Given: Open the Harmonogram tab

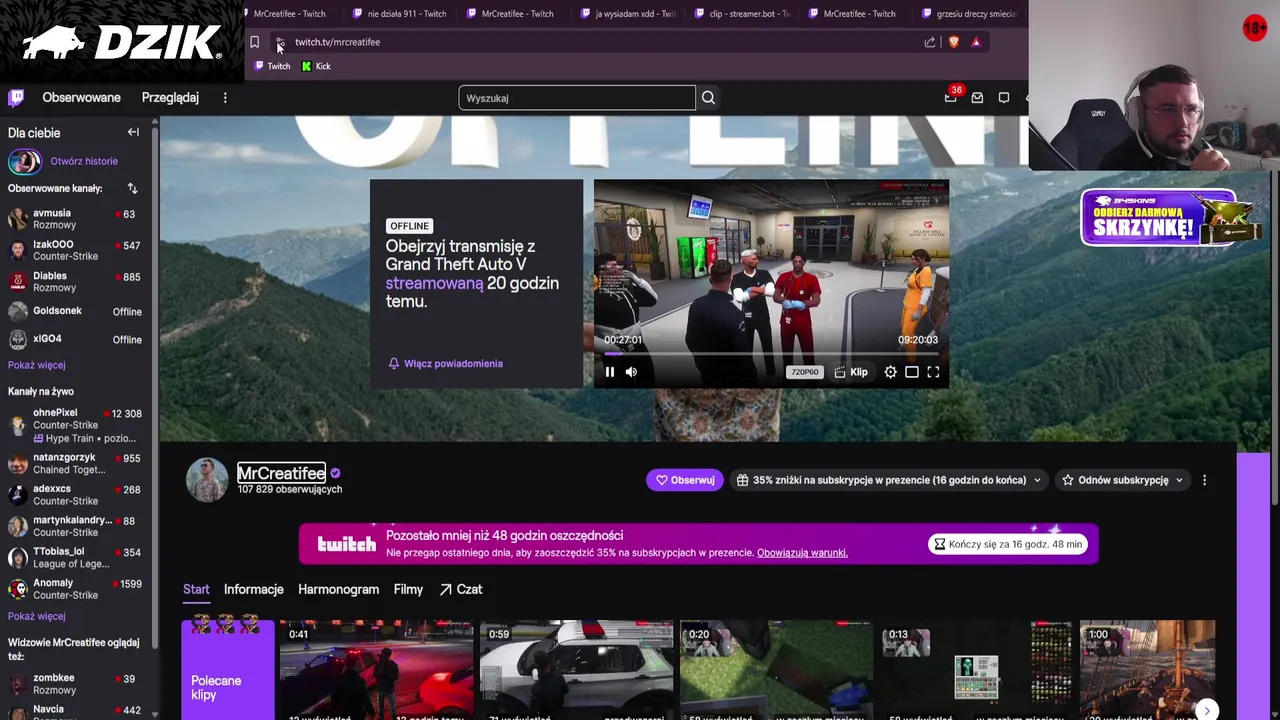Looking at the screenshot, I should pos(338,589).
